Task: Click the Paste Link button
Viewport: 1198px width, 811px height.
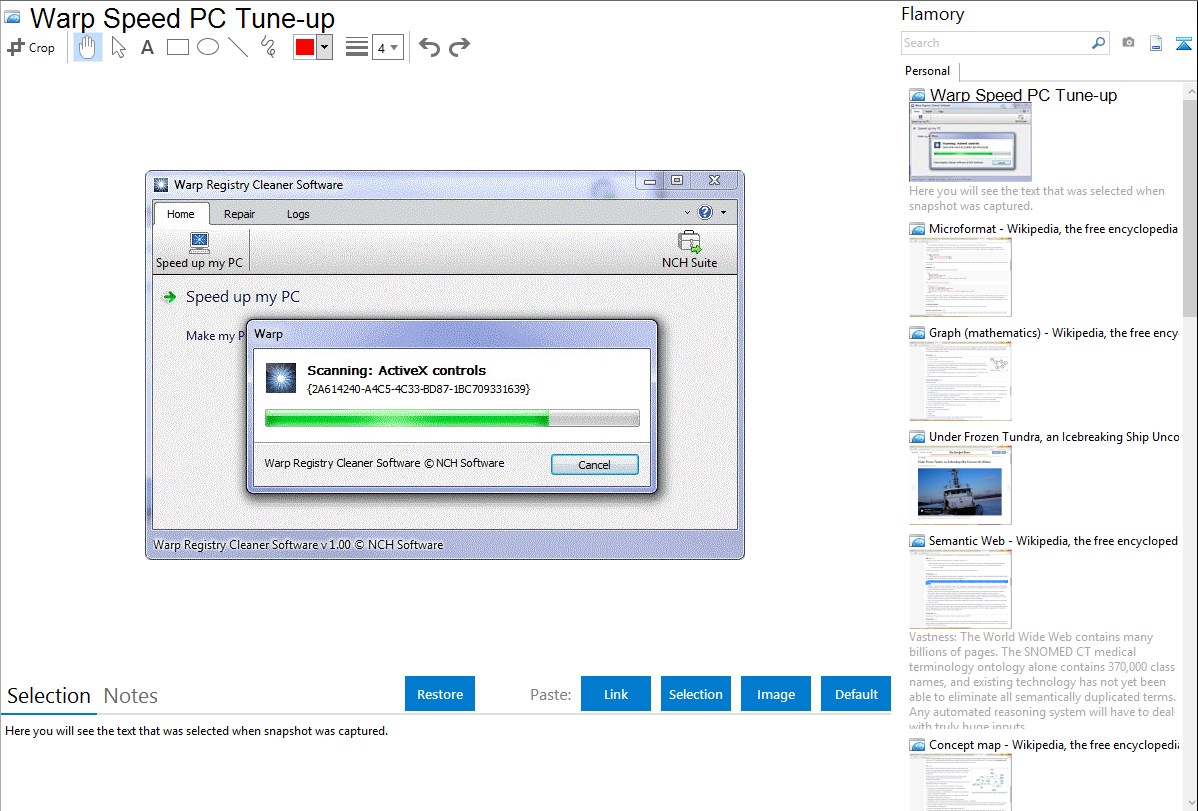Action: coord(616,694)
